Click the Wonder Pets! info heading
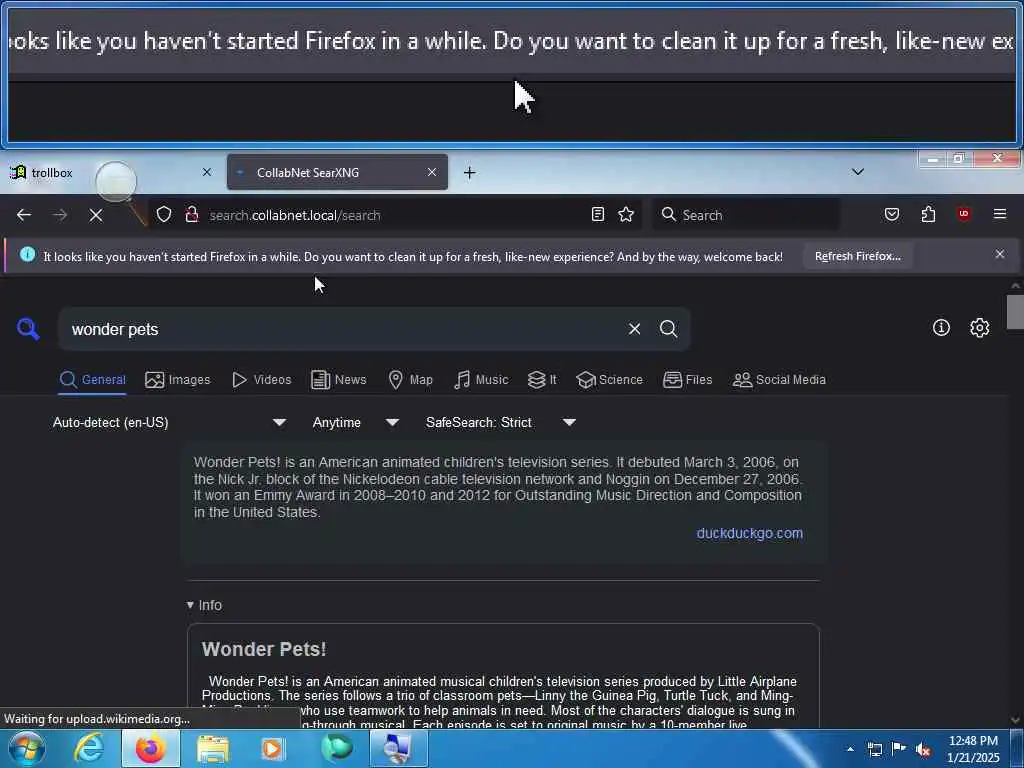 click(264, 649)
